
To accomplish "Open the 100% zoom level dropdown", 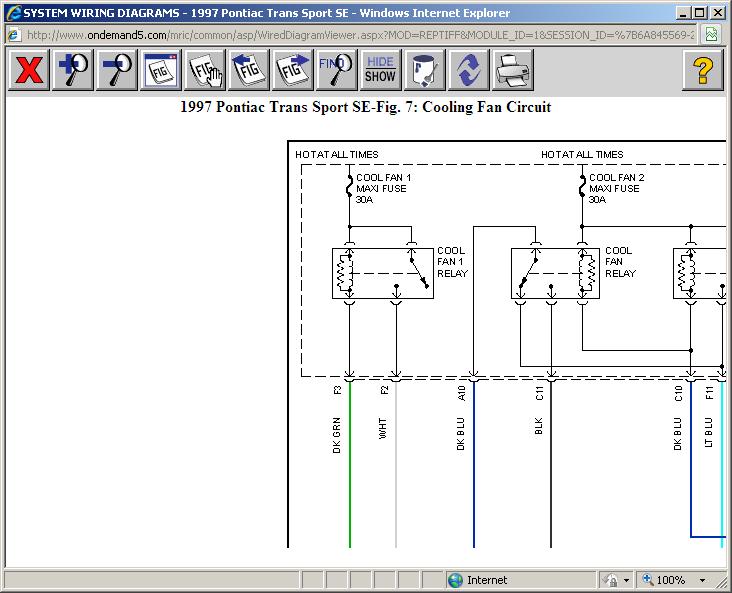I will tap(702, 580).
